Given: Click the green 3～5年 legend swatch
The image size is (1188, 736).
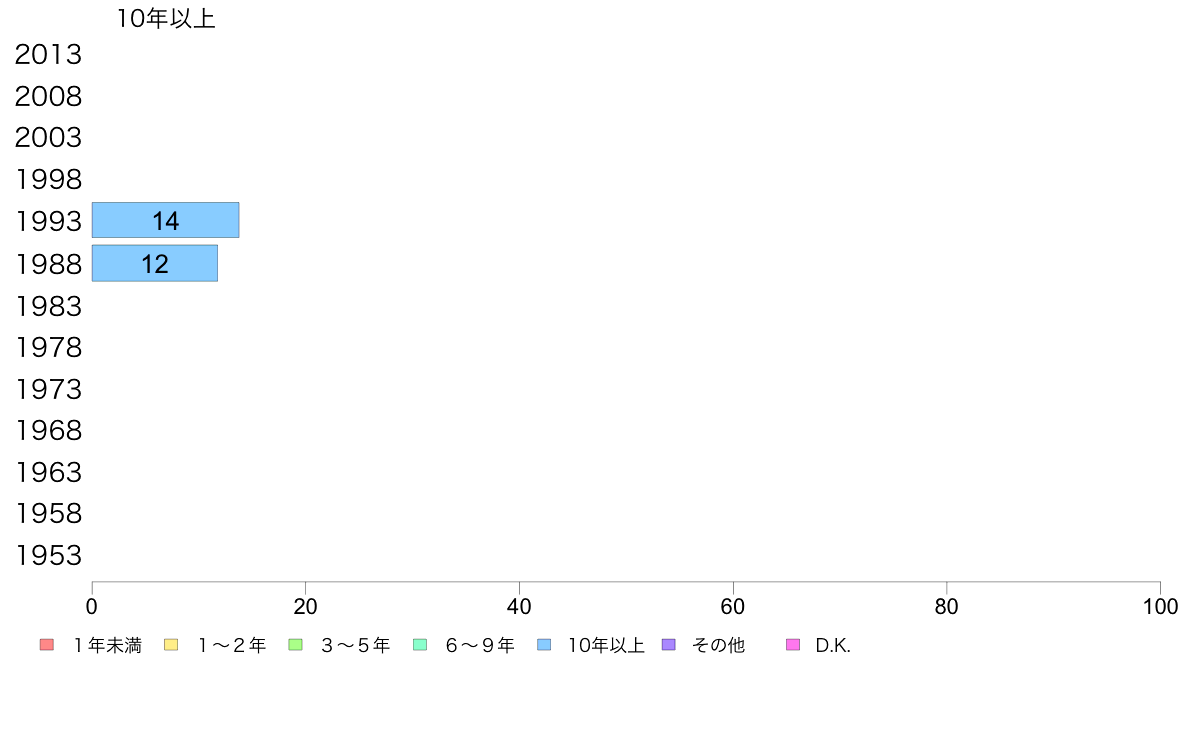Looking at the screenshot, I should (x=295, y=645).
